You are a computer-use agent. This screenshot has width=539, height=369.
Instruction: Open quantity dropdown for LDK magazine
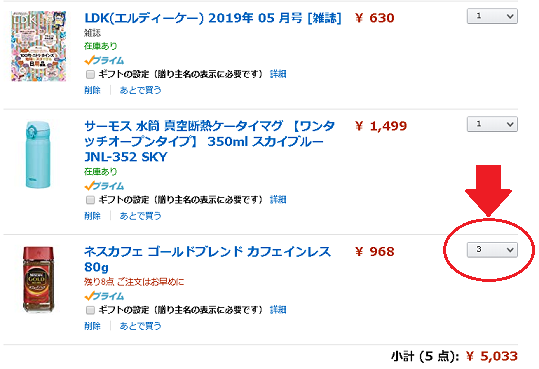coord(492,16)
